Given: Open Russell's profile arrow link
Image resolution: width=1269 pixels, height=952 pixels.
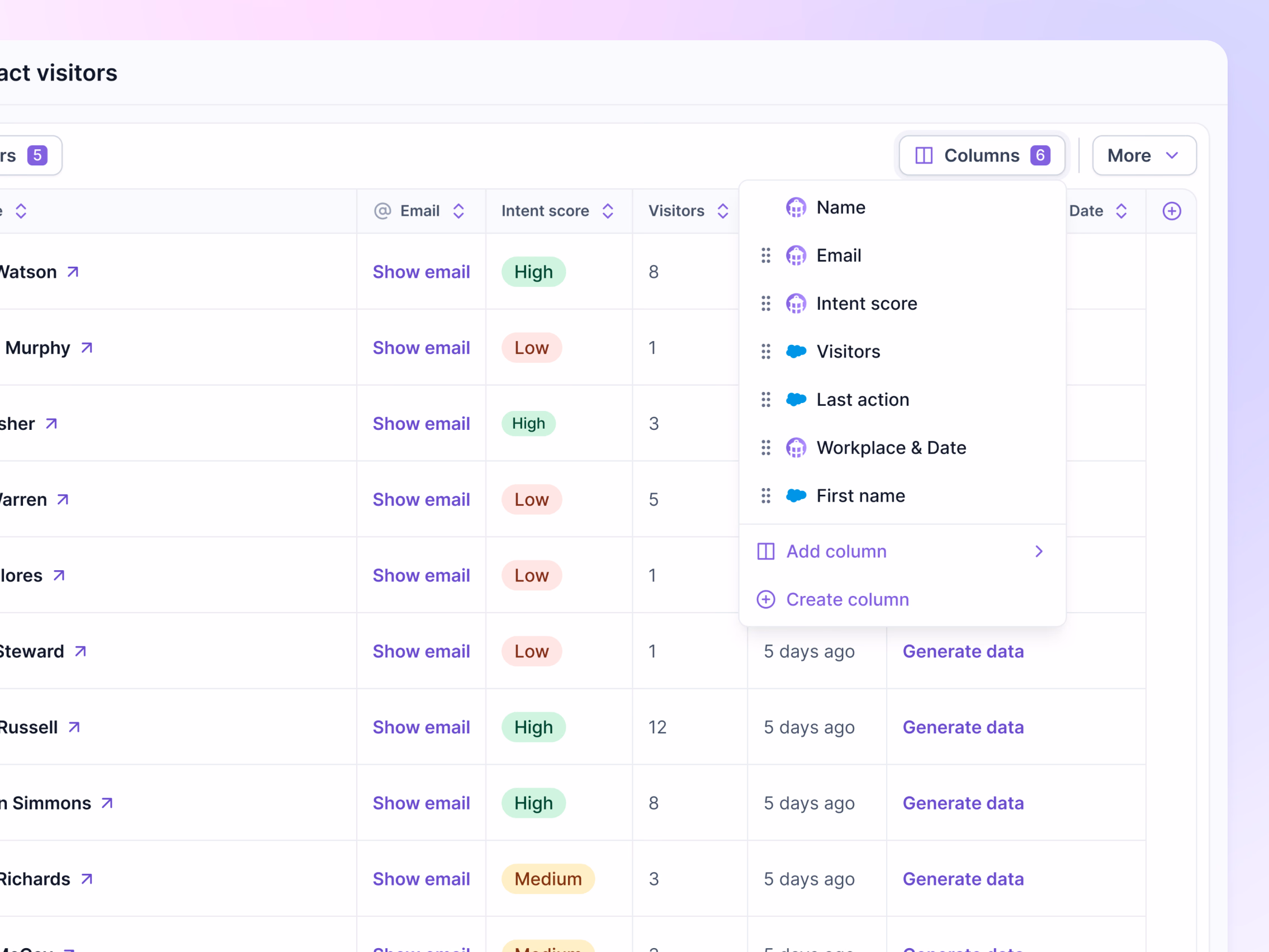Looking at the screenshot, I should tap(74, 728).
